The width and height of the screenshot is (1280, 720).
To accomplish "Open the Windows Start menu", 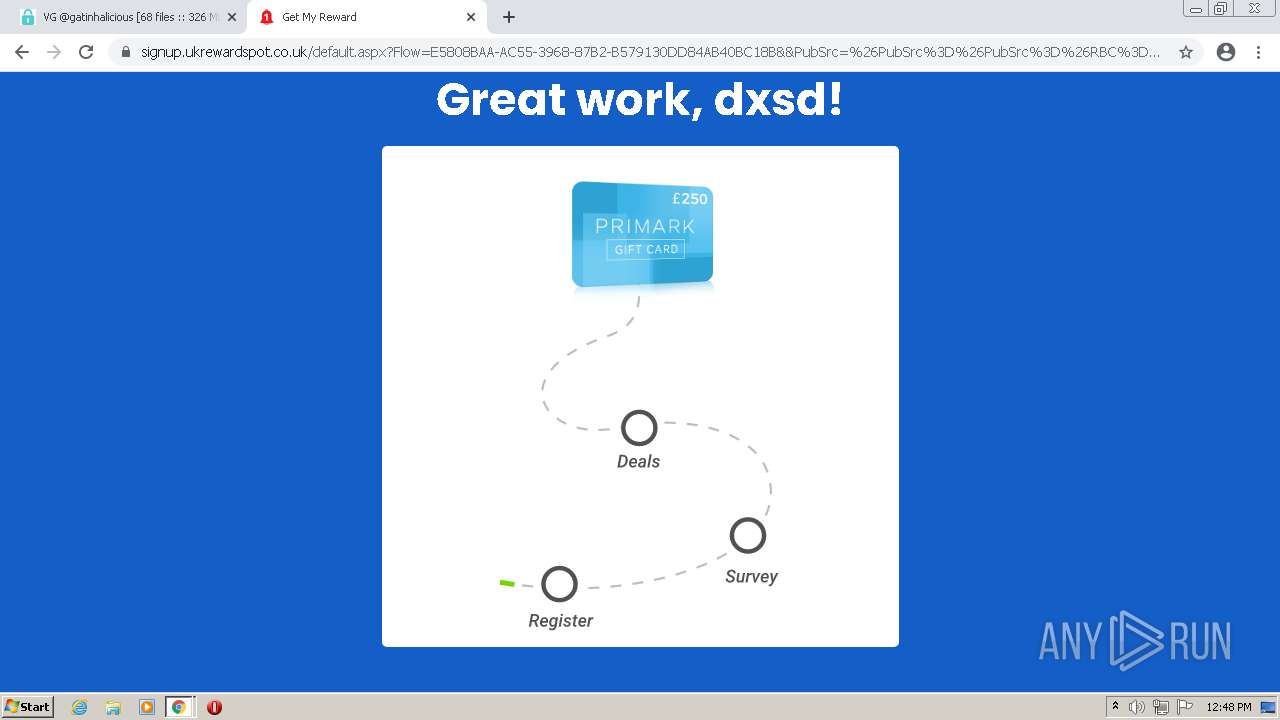I will [28, 706].
